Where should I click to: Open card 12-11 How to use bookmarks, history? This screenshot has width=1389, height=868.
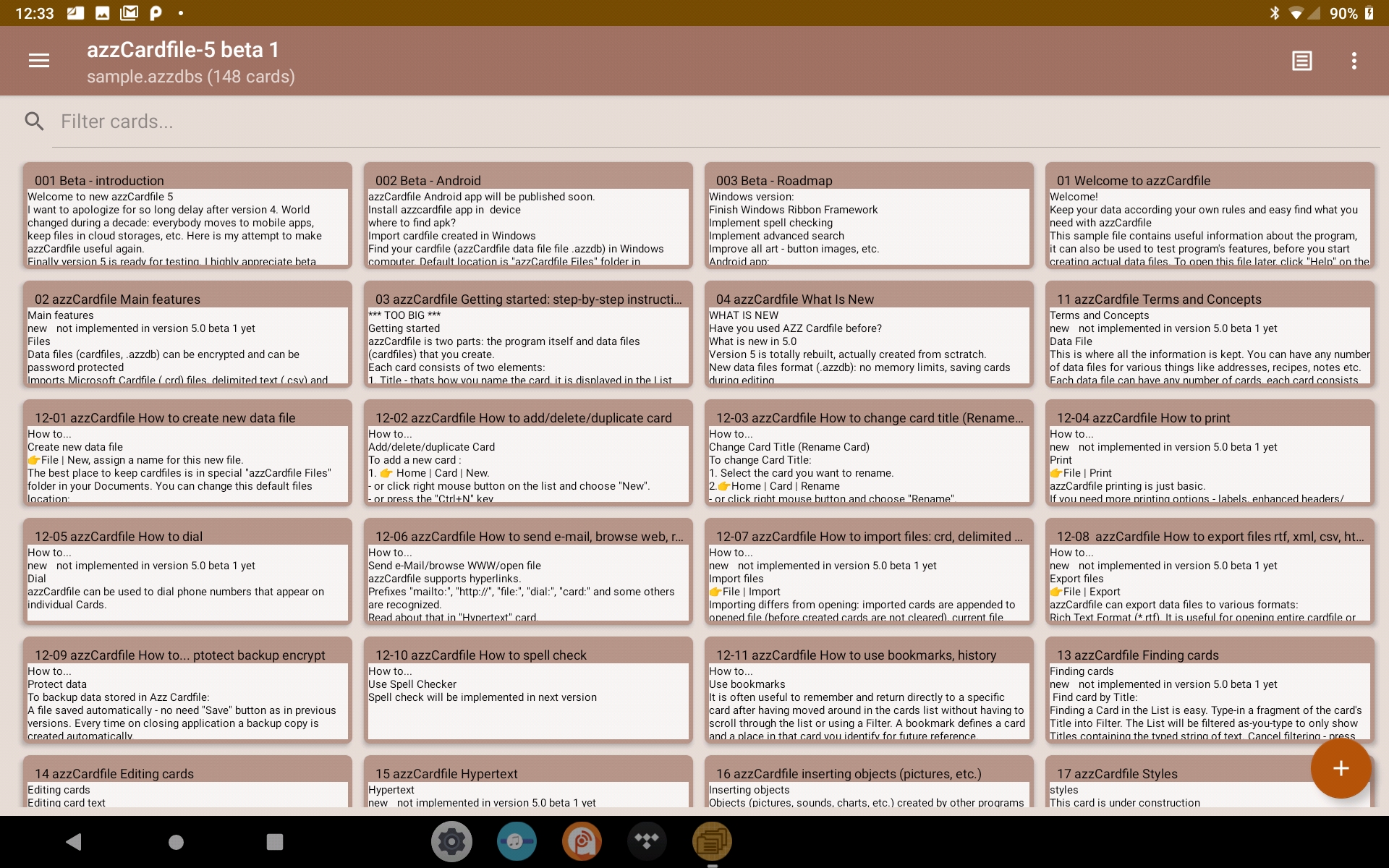pos(869,689)
